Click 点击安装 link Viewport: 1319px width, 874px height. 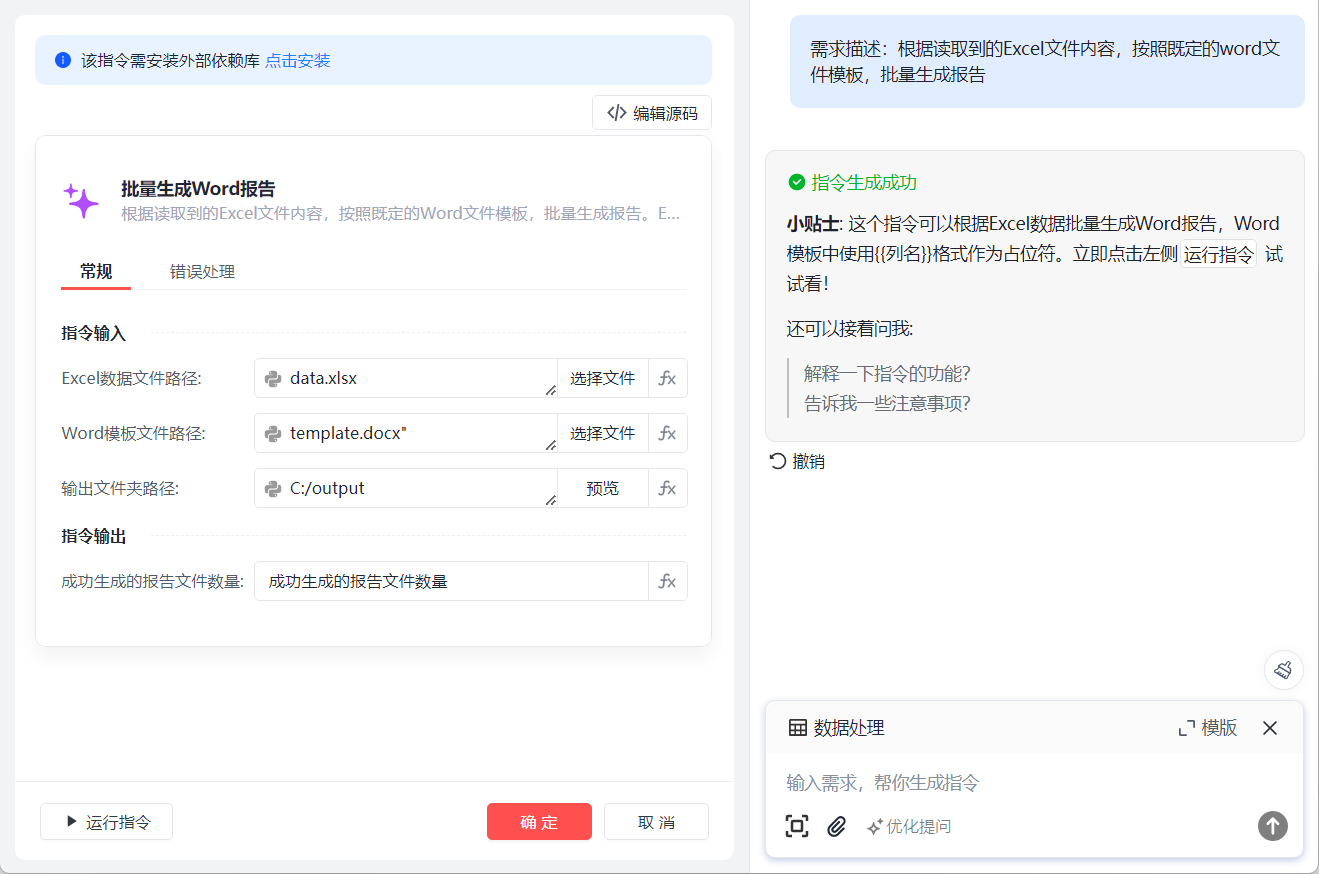click(298, 60)
